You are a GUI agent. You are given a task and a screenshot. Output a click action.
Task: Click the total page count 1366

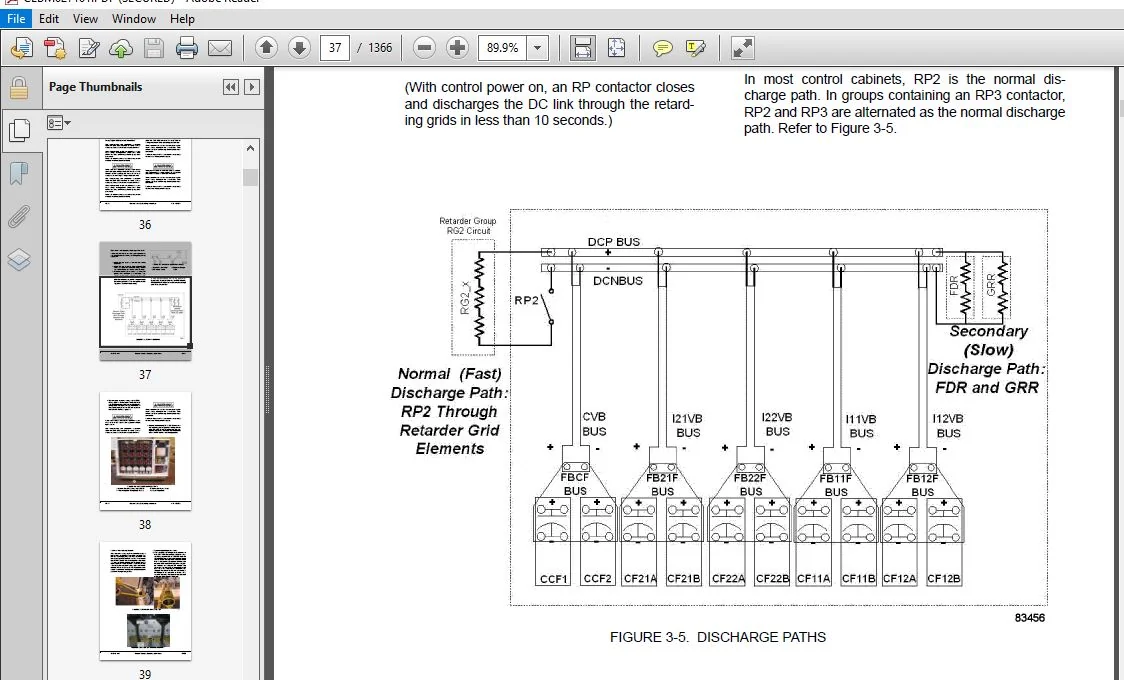click(380, 48)
